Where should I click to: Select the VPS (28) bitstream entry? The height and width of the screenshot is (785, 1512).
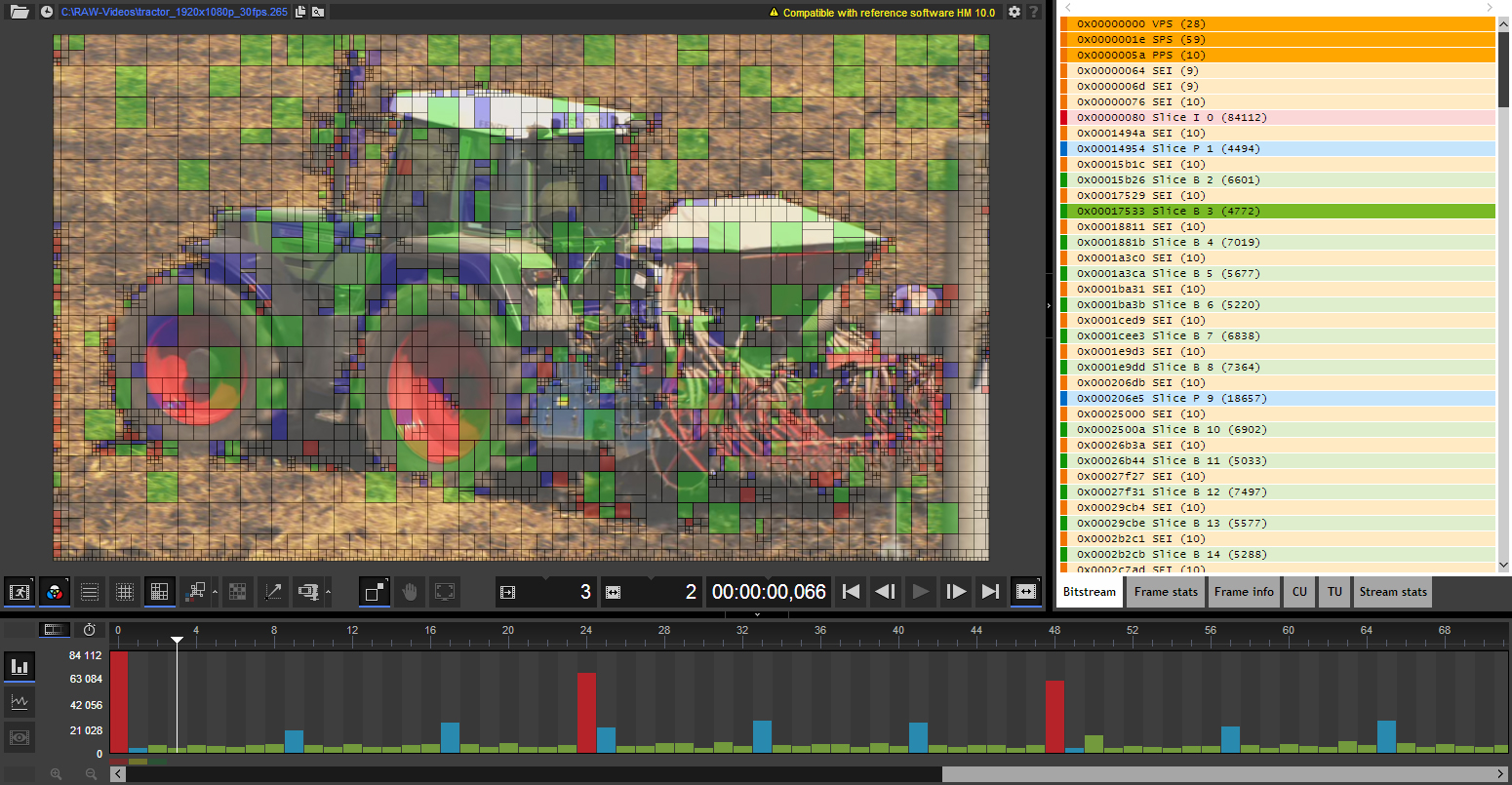click(1278, 23)
